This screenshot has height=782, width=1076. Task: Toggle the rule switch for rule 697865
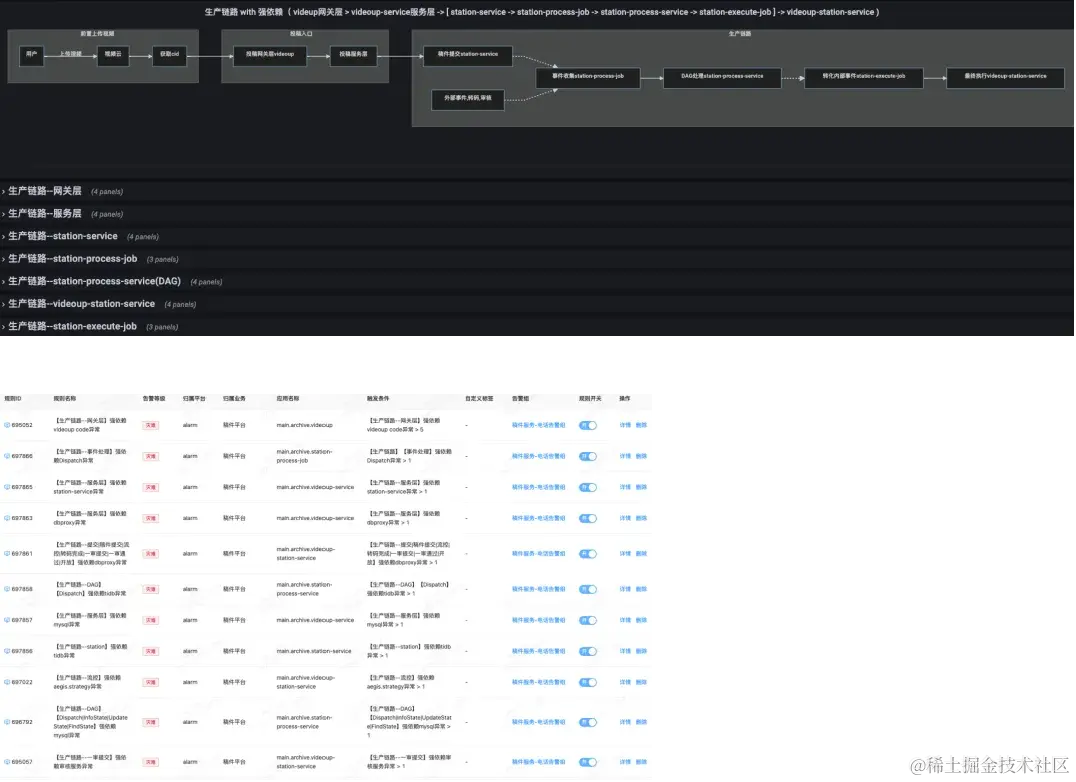588,487
